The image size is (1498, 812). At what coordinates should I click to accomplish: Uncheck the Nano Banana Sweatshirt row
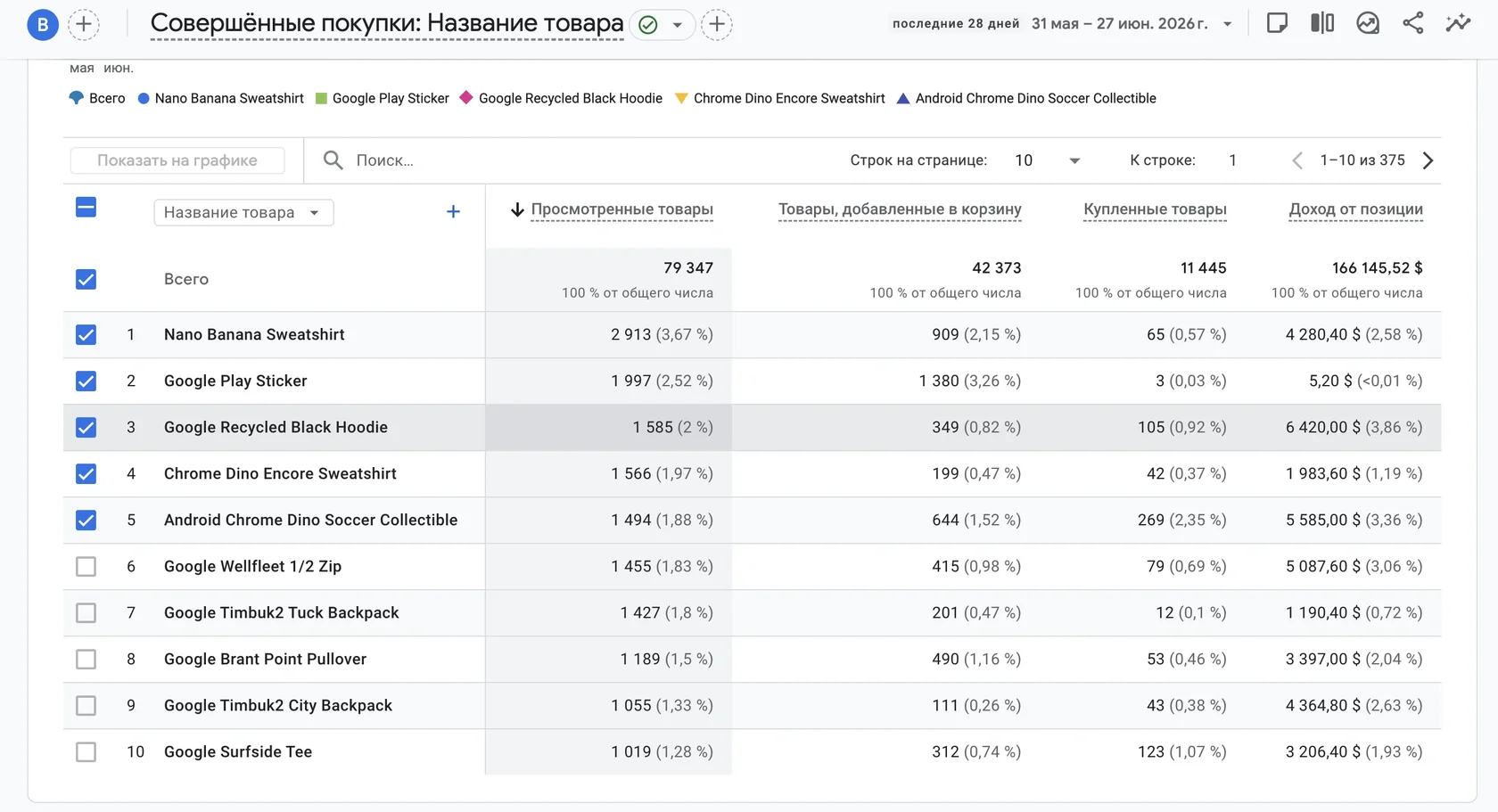pos(86,335)
